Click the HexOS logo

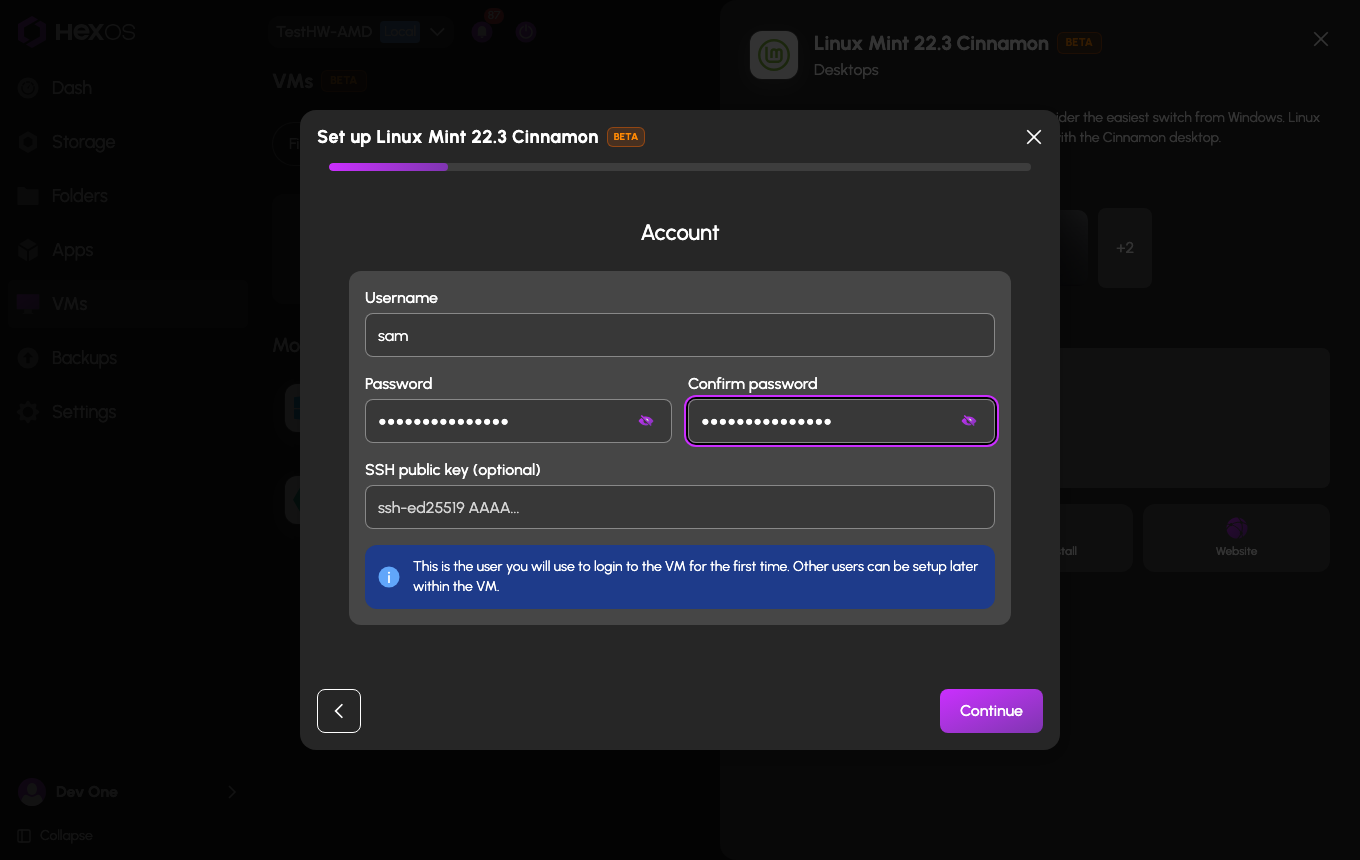(x=76, y=32)
